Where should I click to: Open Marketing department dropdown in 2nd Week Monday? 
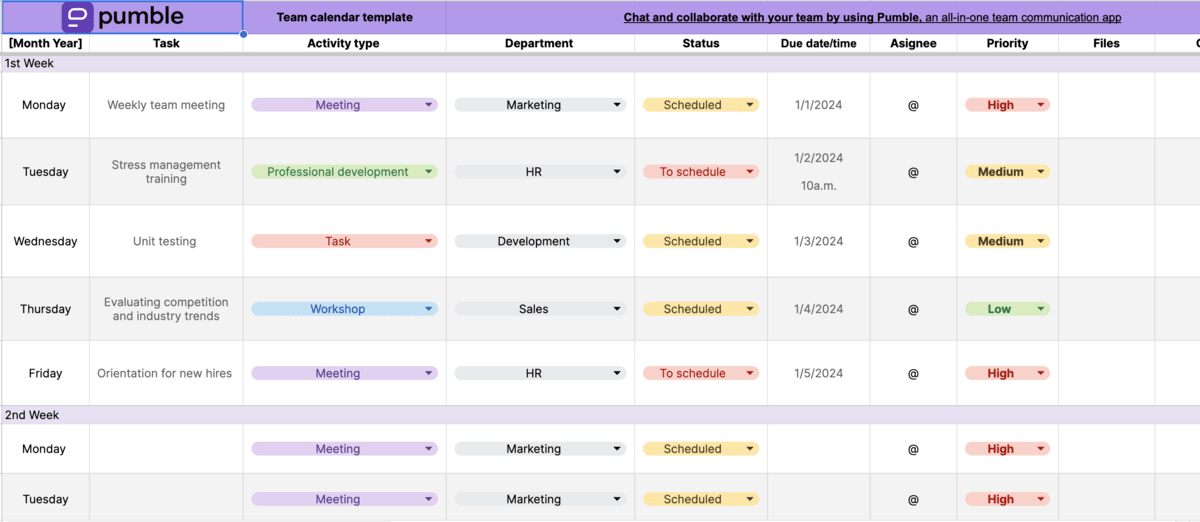pyautogui.click(x=540, y=449)
